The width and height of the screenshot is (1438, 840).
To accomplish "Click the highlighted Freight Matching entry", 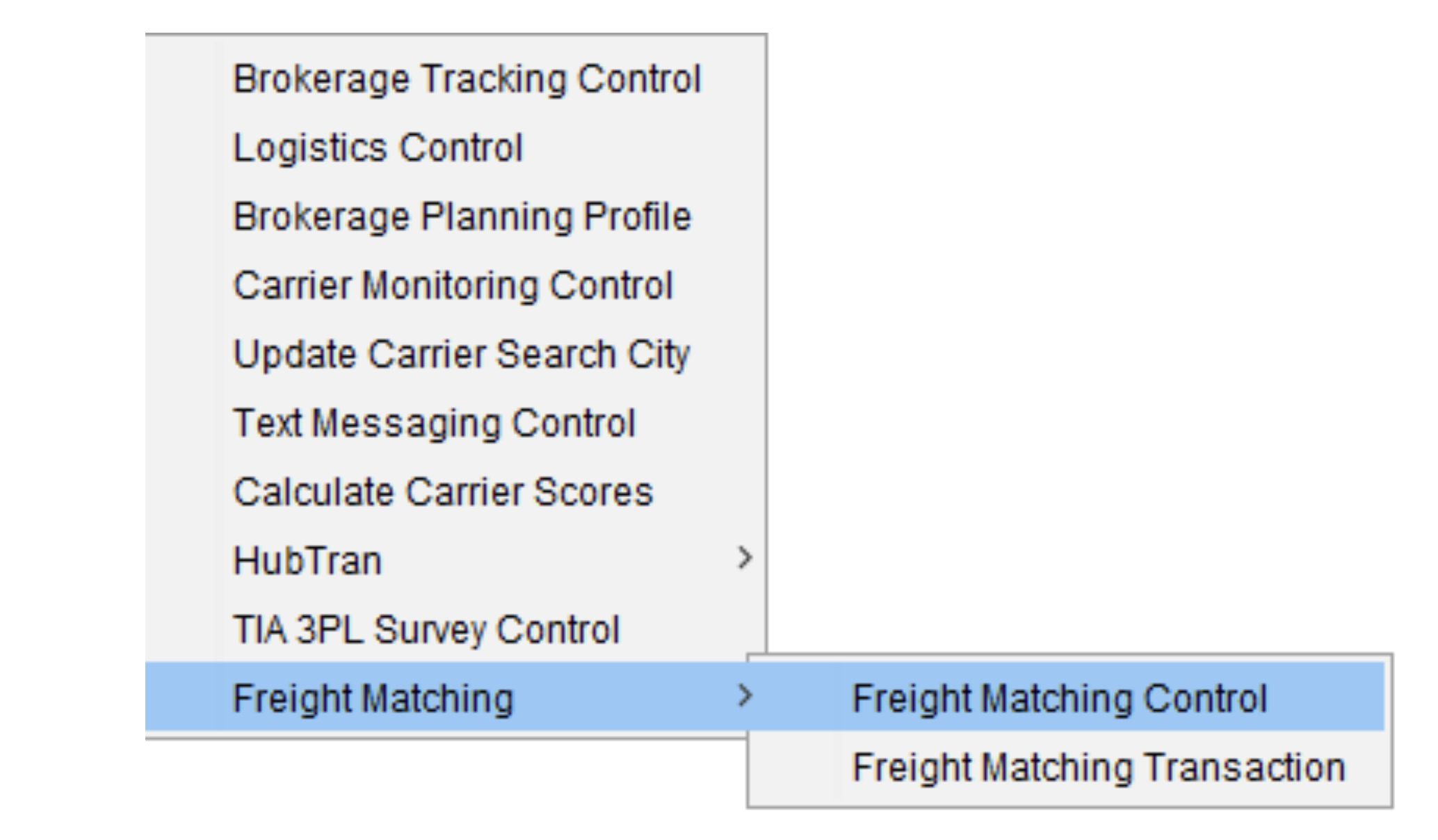I will 373,698.
